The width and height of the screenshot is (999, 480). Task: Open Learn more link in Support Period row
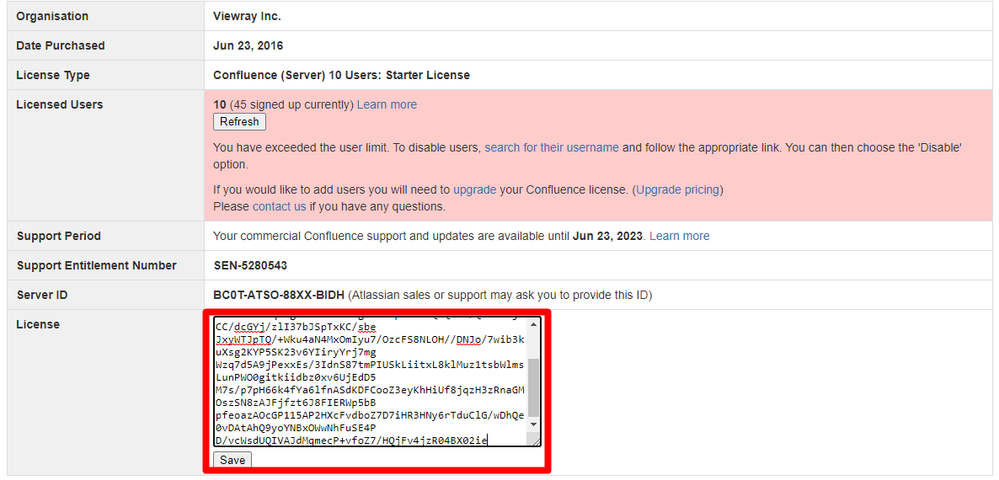point(679,236)
